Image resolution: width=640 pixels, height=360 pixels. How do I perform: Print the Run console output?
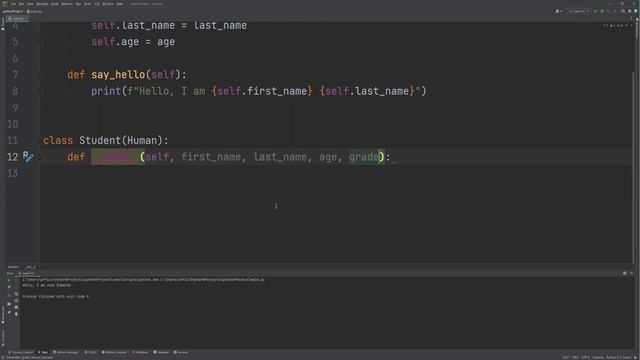(x=16, y=307)
